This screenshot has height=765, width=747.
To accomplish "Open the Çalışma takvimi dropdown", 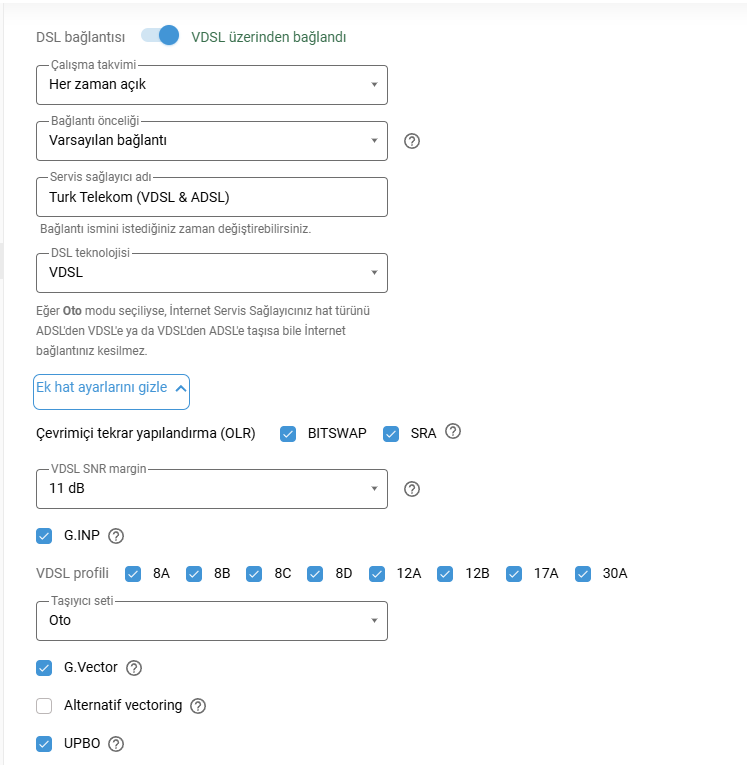I will [x=212, y=85].
